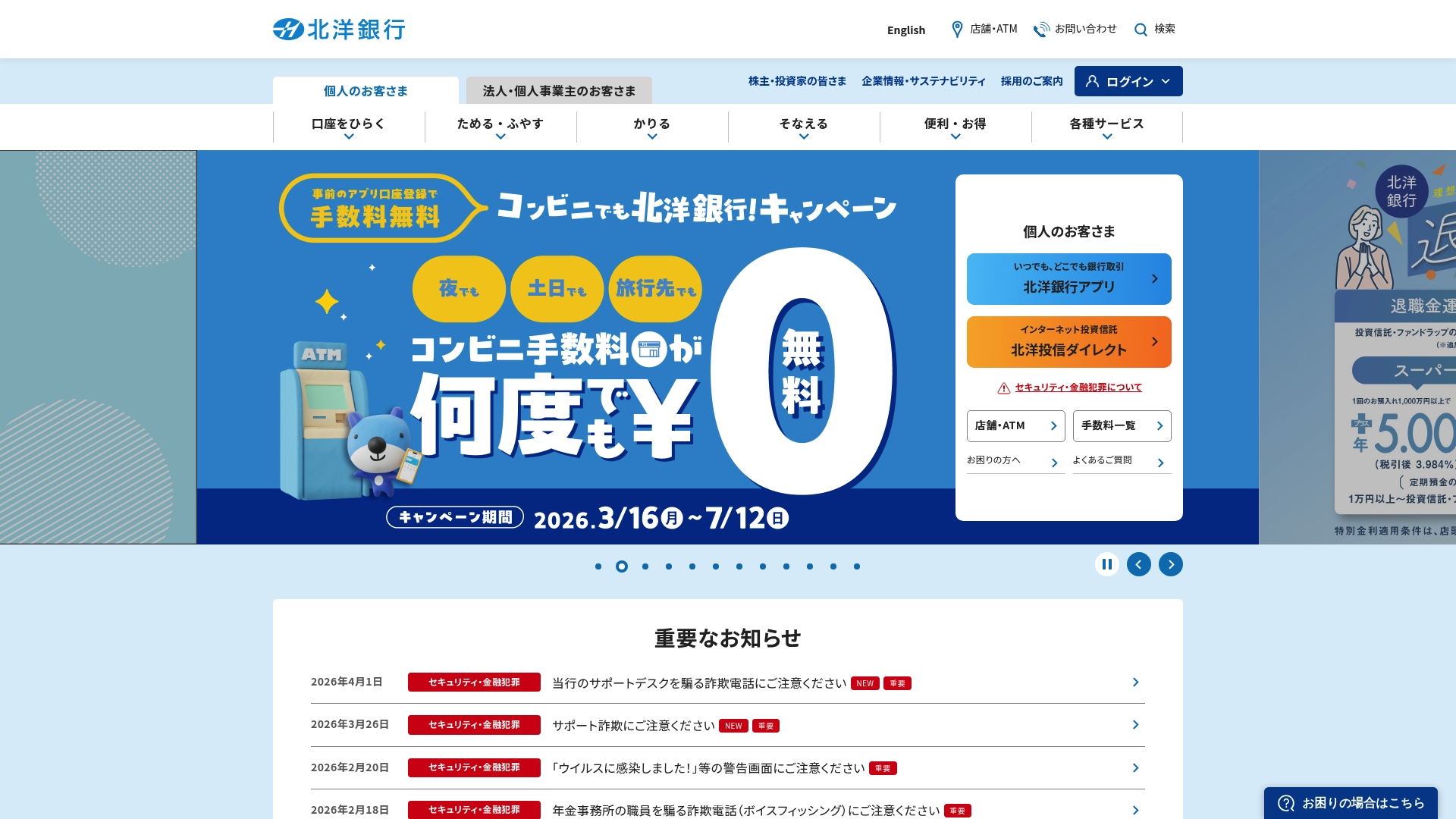Open the 北洋銀行アプリ banner button
Screen dimensions: 1456x819
(x=1069, y=279)
